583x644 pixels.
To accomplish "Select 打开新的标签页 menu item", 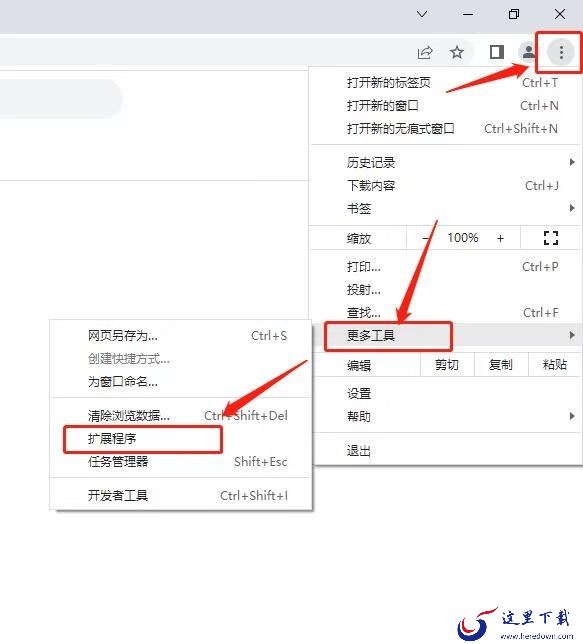I will pos(446,83).
